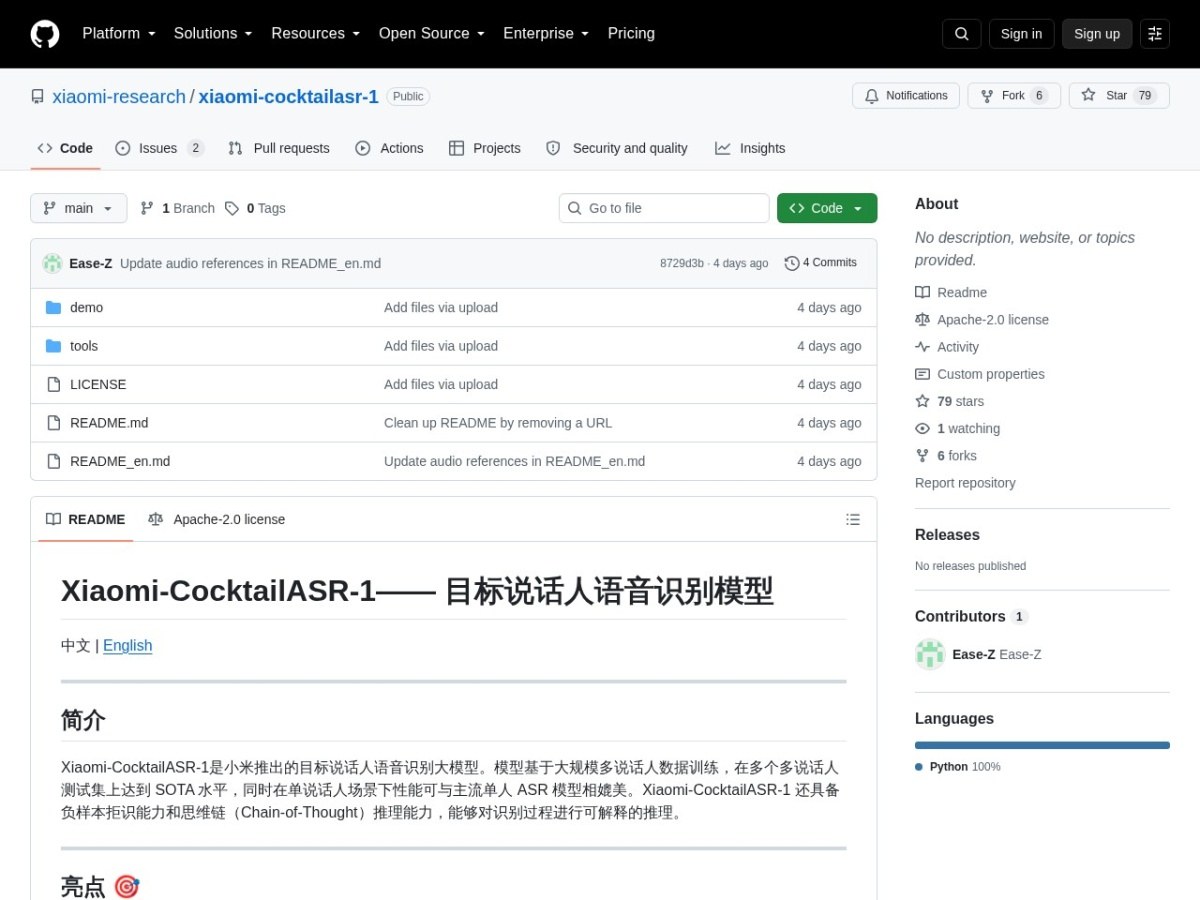Click the Python 100% language entry

click(x=958, y=767)
